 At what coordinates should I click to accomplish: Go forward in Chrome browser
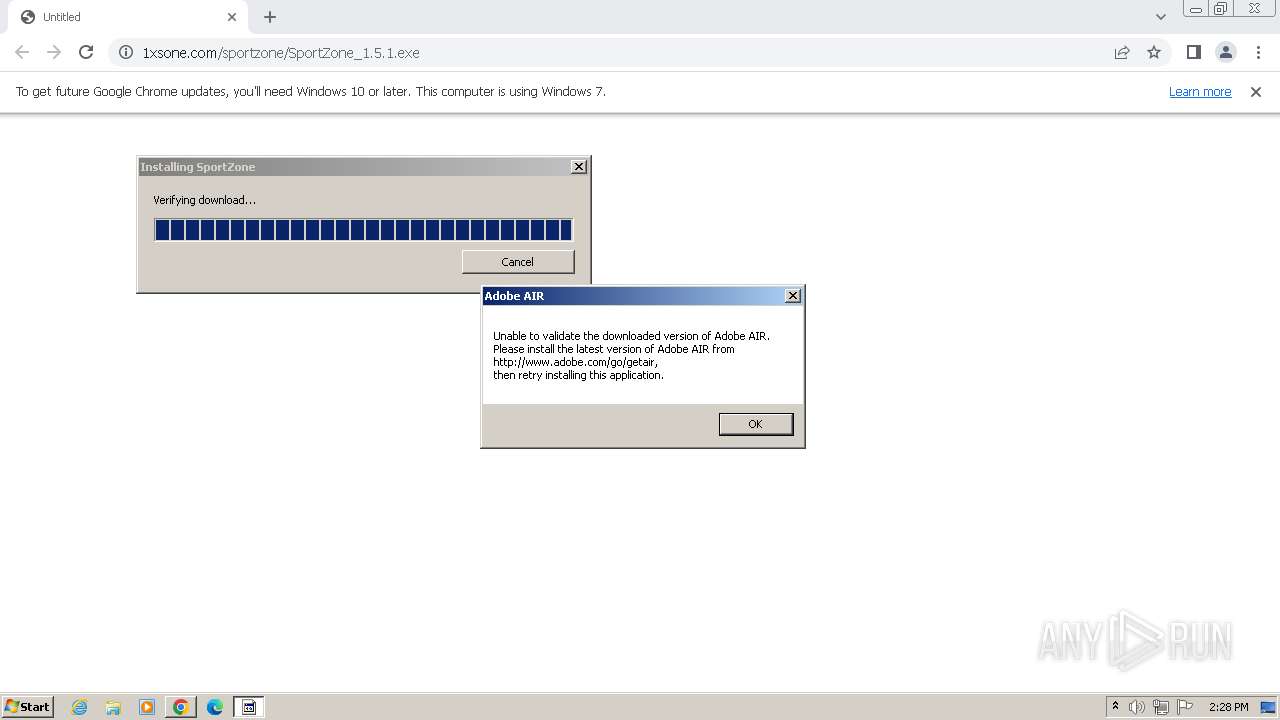pyautogui.click(x=54, y=52)
